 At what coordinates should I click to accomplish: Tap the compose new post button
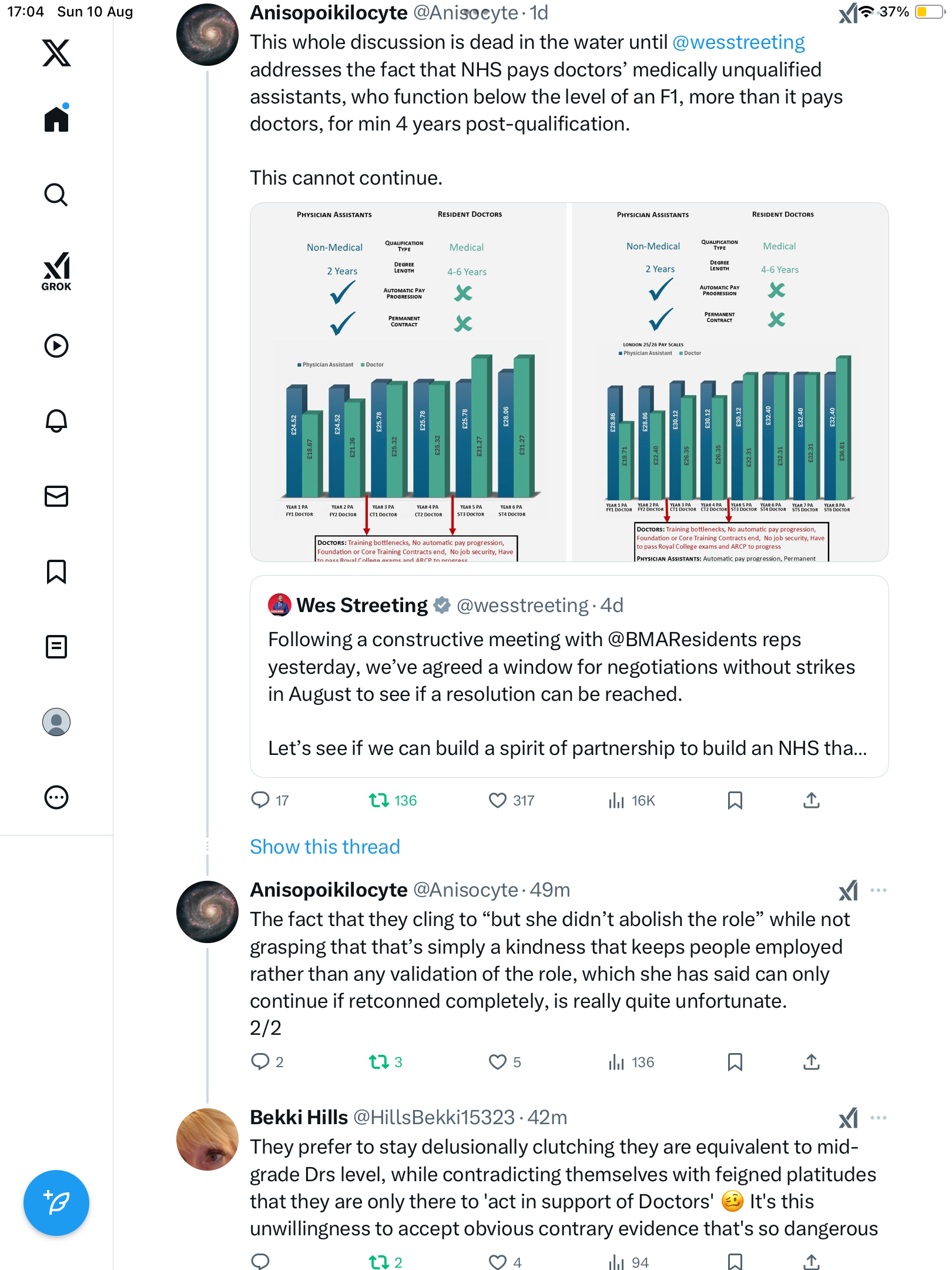pos(56,1203)
